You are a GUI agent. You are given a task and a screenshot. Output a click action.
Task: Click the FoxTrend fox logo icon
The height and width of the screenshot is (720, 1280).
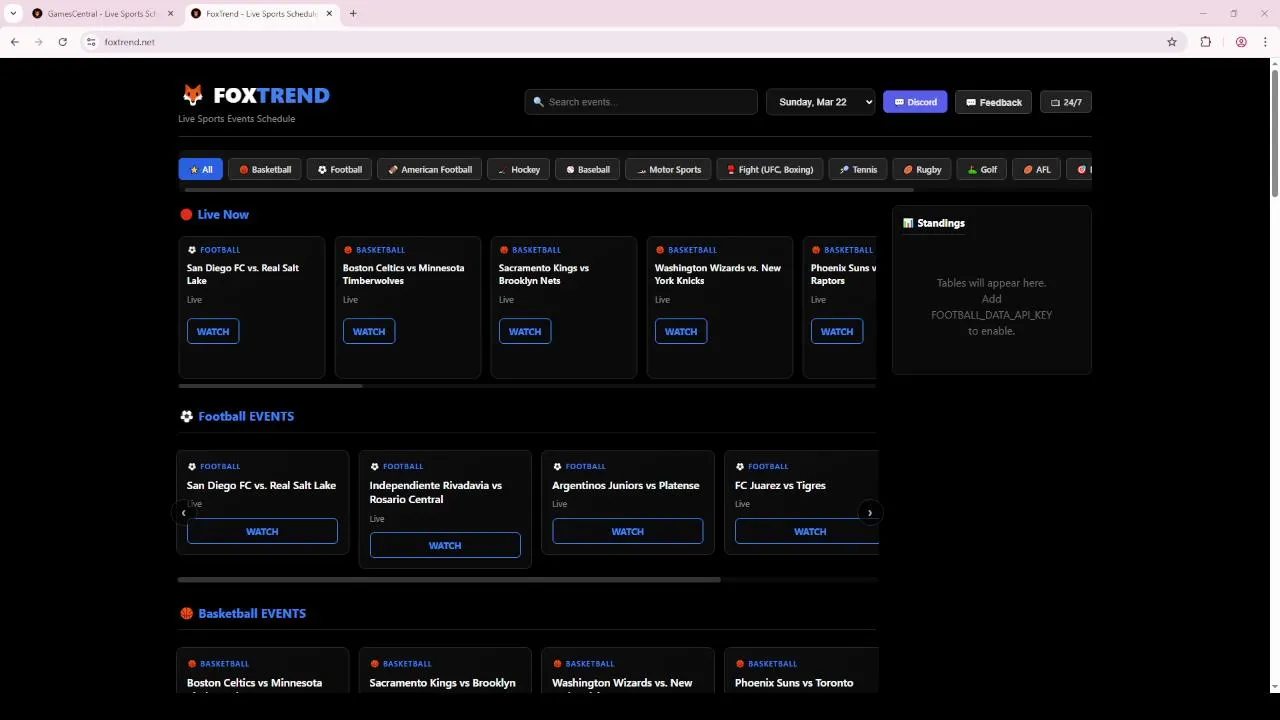[192, 95]
